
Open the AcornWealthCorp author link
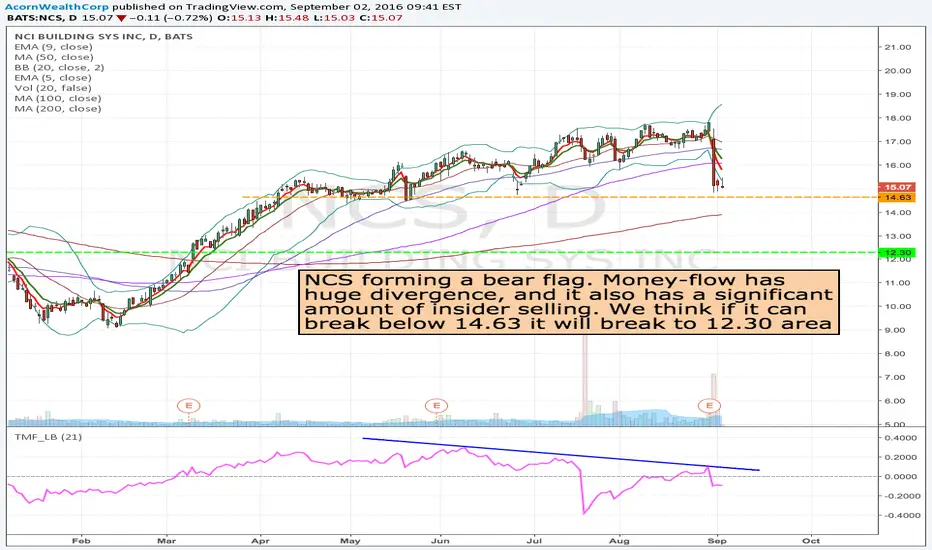coord(56,7)
